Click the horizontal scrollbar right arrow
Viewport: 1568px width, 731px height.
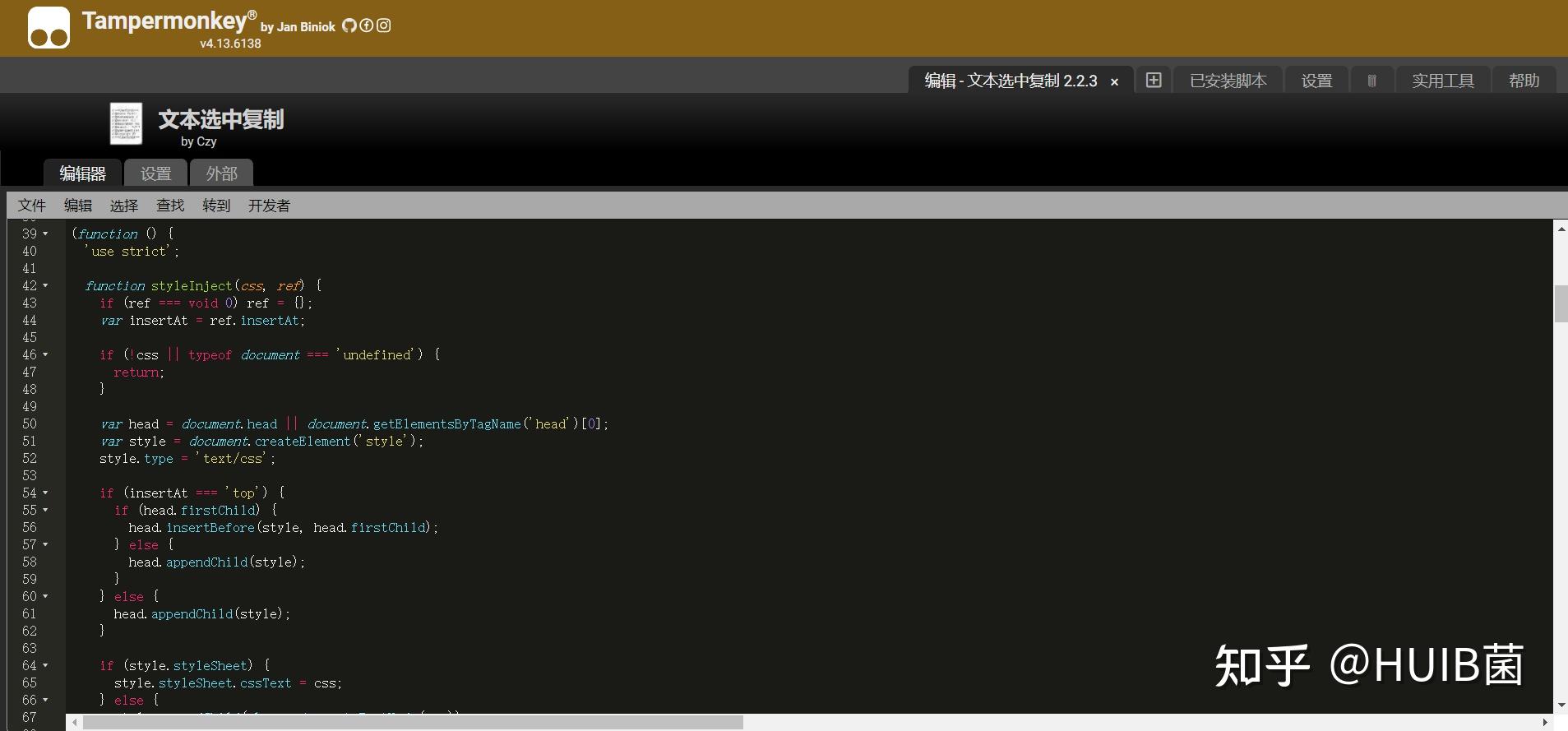1545,722
